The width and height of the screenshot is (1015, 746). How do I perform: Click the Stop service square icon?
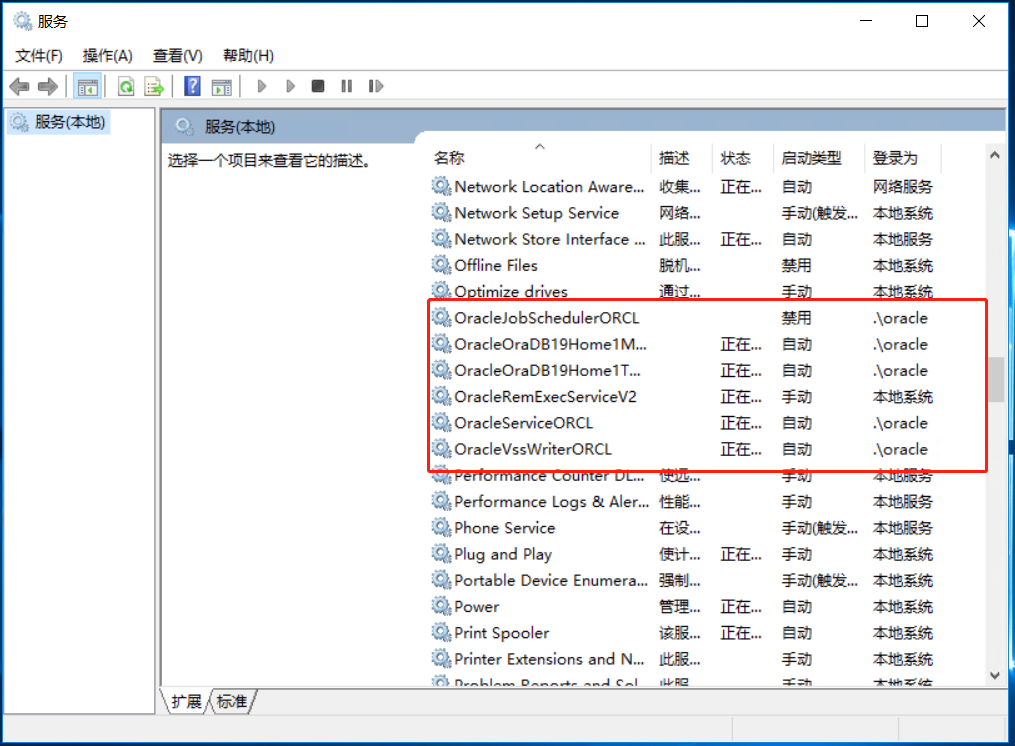pos(318,86)
